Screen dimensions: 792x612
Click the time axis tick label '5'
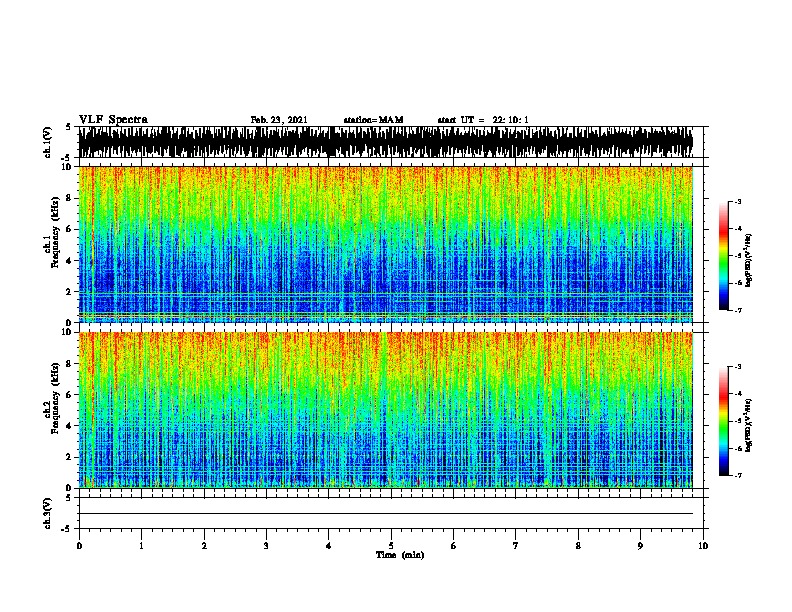(391, 546)
